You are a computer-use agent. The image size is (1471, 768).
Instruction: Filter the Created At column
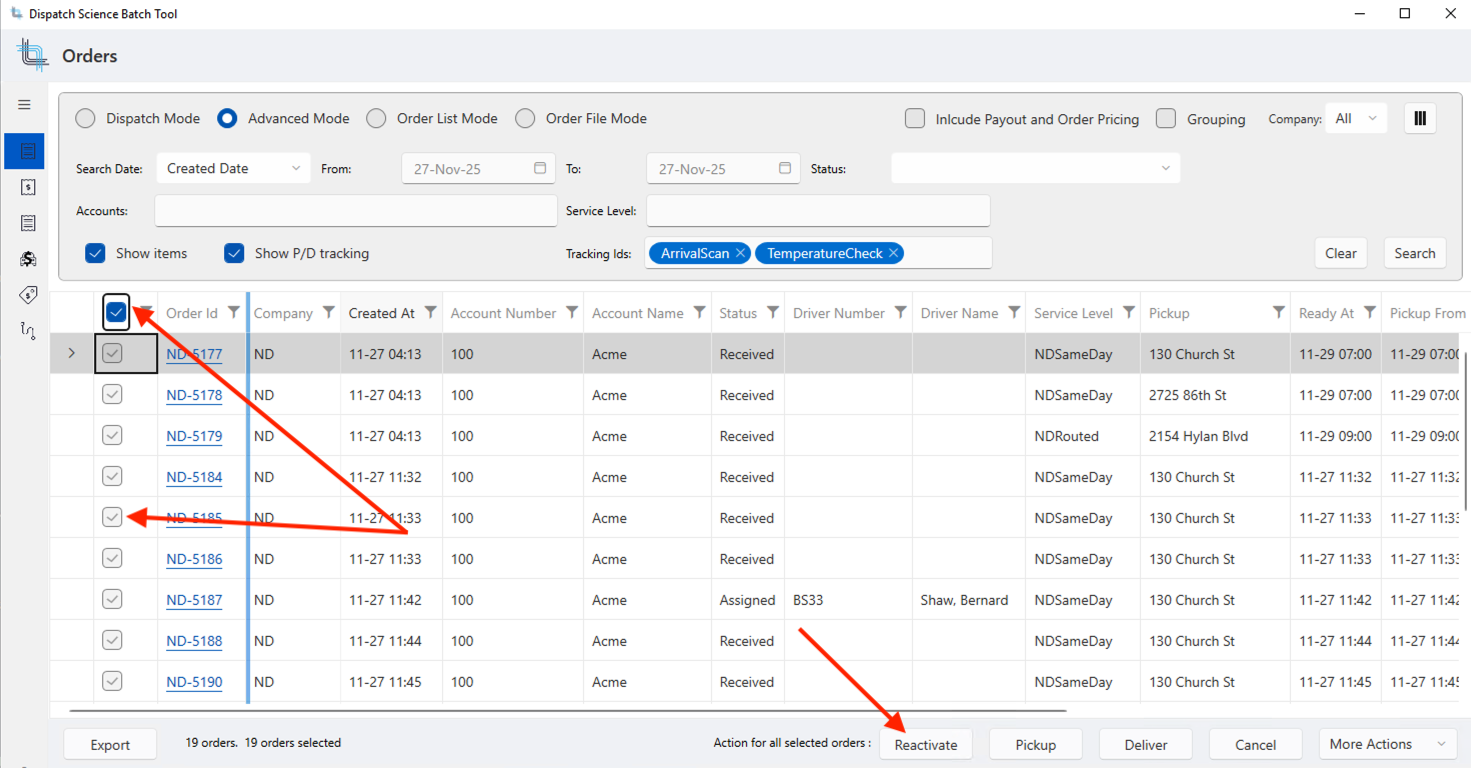click(x=431, y=313)
